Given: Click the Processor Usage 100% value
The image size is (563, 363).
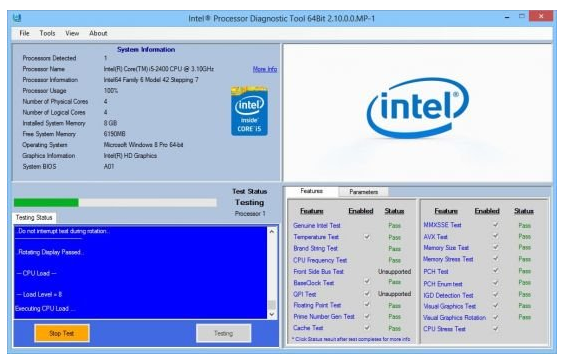Looking at the screenshot, I should [x=111, y=90].
